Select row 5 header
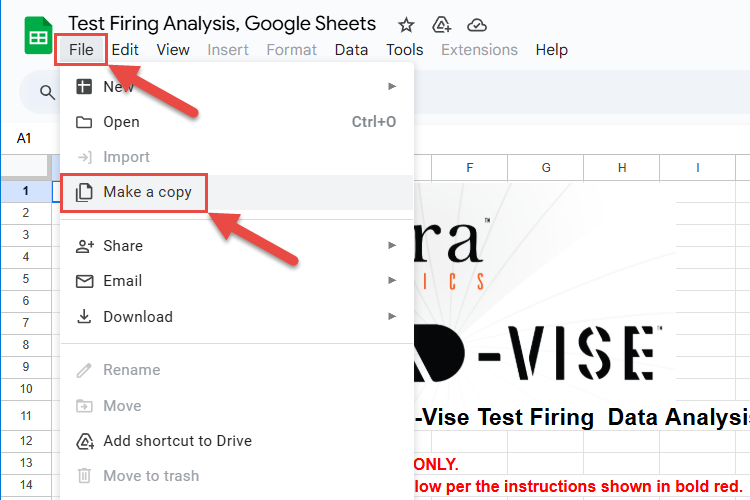 pos(26,279)
